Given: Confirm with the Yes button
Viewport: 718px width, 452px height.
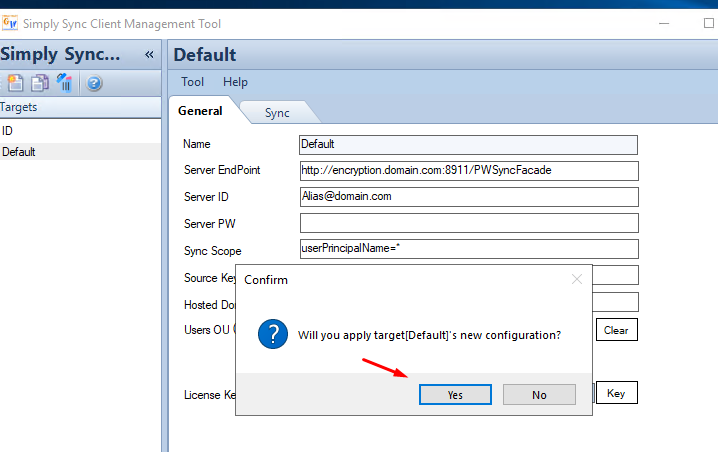Looking at the screenshot, I should 455,395.
